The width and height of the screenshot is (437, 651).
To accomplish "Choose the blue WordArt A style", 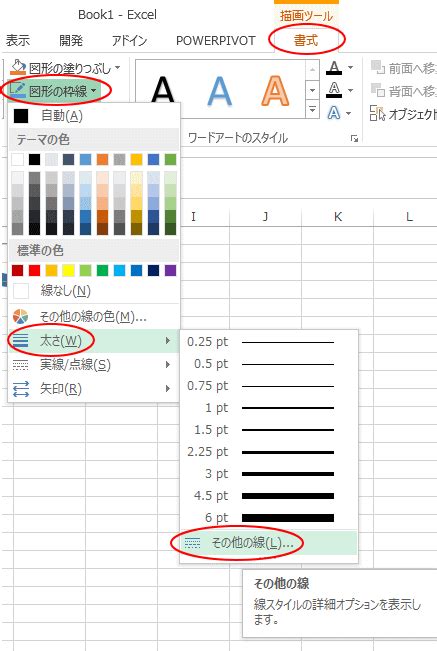I will coord(219,91).
